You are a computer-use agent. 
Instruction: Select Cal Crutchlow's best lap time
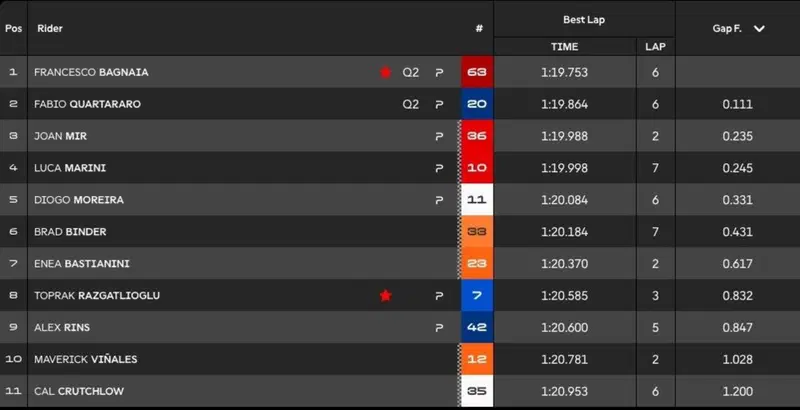(564, 391)
